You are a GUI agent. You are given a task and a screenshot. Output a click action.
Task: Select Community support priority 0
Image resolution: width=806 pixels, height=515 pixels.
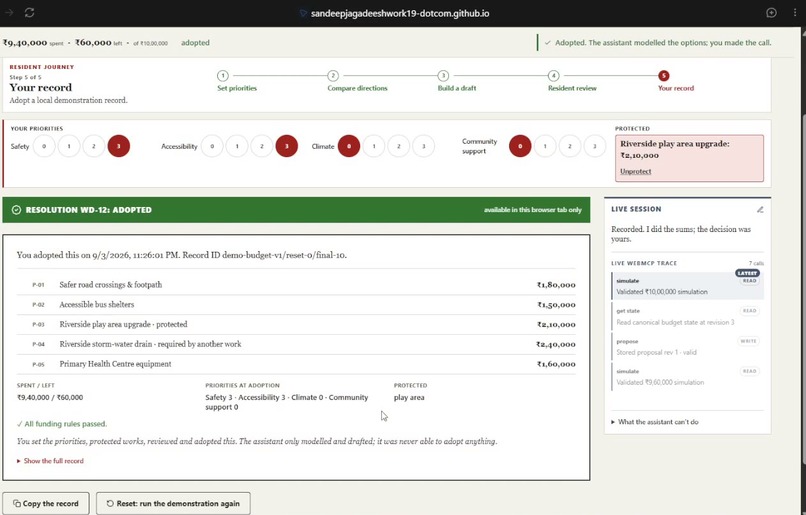pyautogui.click(x=520, y=146)
